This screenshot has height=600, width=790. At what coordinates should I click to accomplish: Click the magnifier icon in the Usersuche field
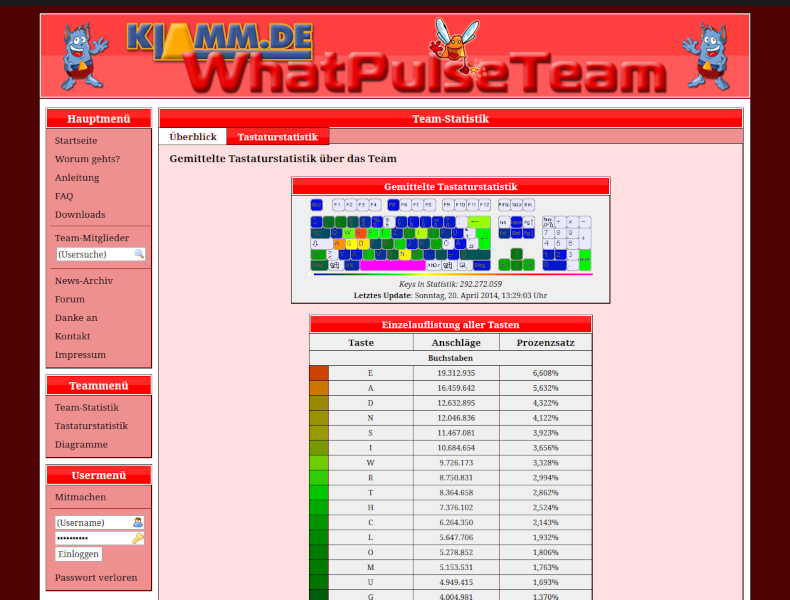point(139,254)
